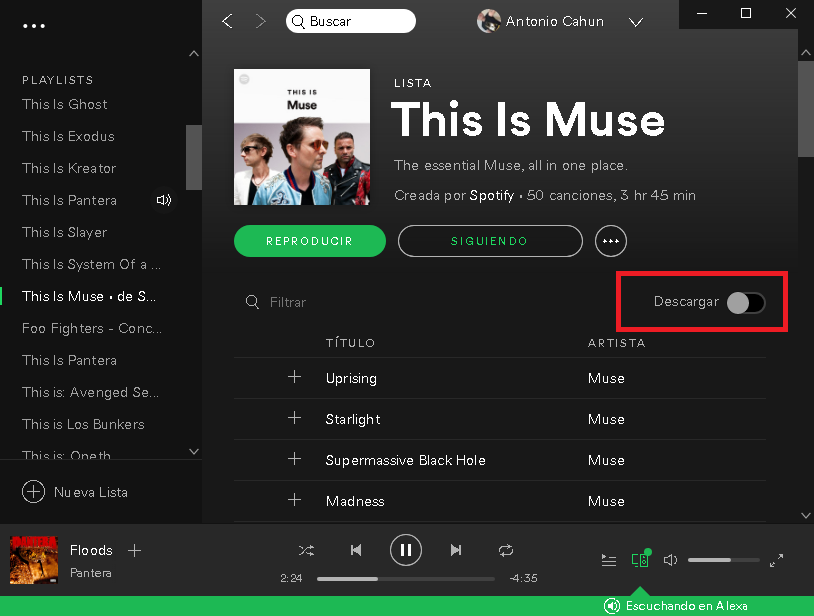Viewport: 814px width, 616px height.
Task: Skip to previous track
Action: click(x=356, y=550)
